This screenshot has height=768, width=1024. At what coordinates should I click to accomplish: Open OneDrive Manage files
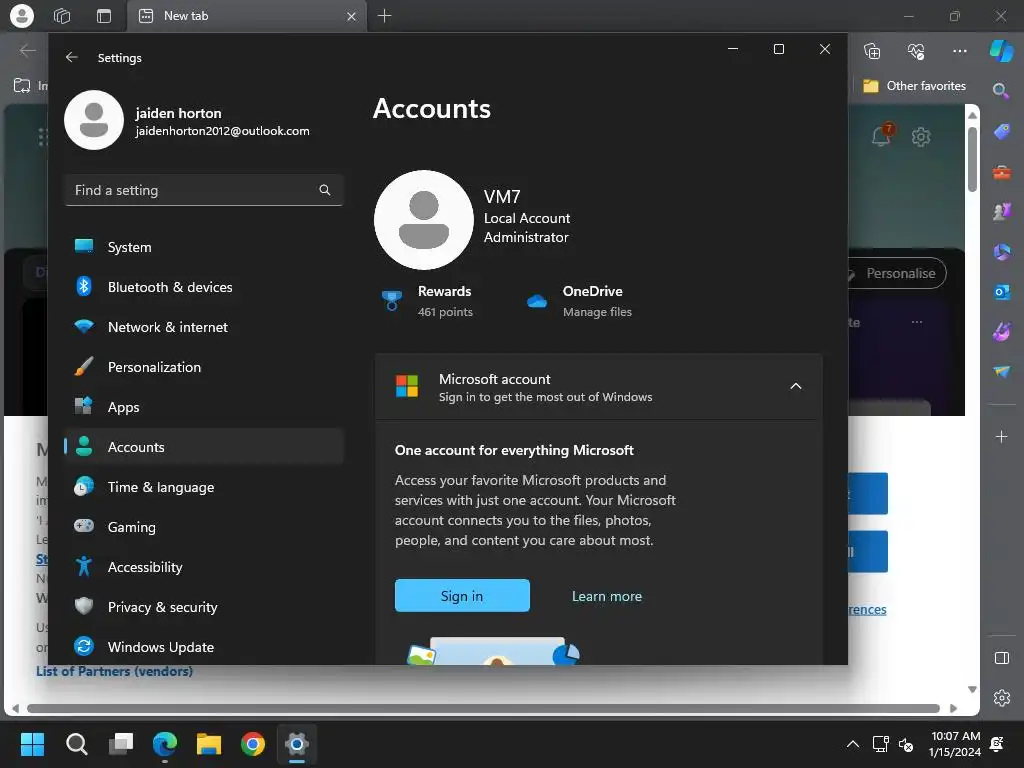tap(579, 301)
